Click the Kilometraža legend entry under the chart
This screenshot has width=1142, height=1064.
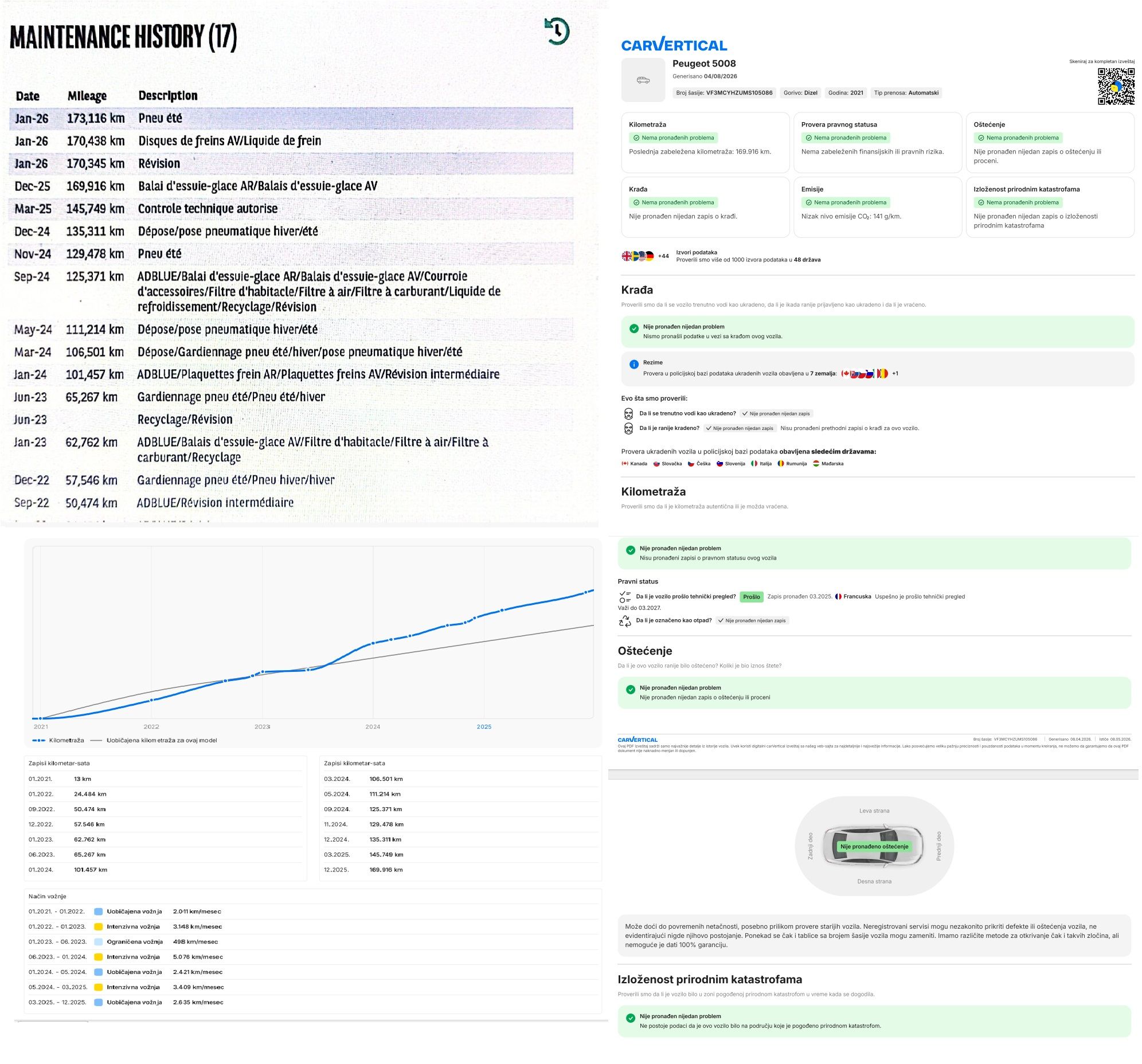[58, 740]
